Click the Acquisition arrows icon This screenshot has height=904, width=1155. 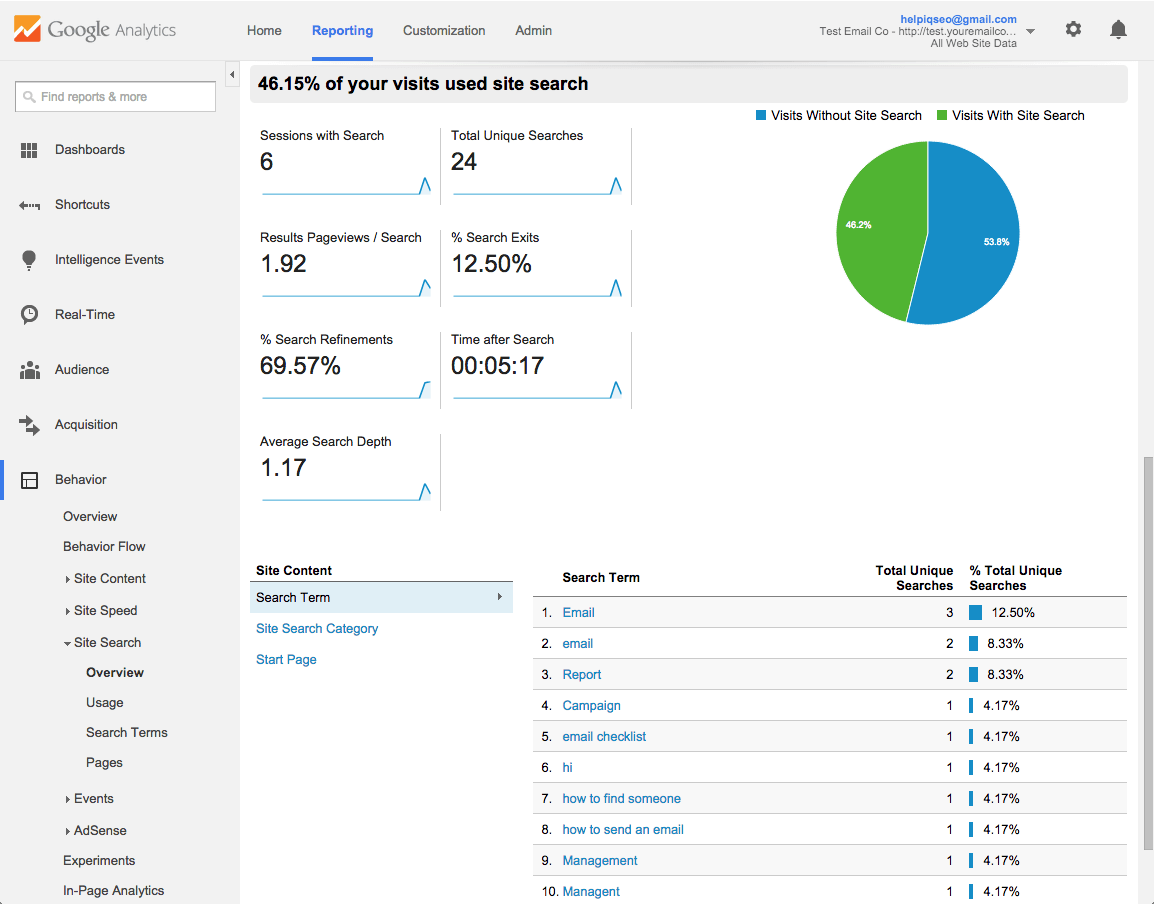point(29,425)
